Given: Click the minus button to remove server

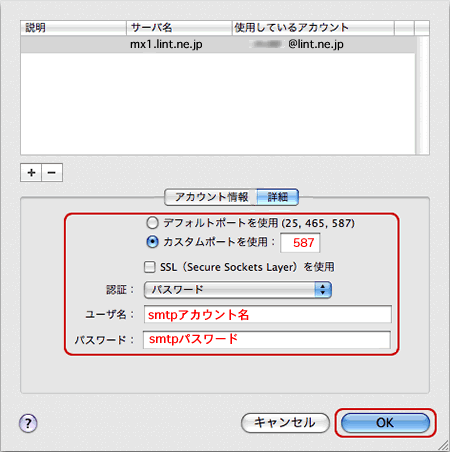Looking at the screenshot, I should [52, 173].
